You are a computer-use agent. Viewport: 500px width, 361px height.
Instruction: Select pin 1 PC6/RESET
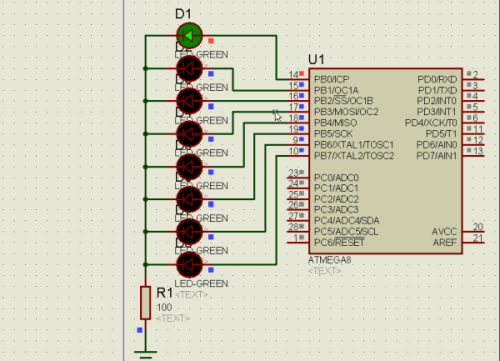[x=298, y=243]
